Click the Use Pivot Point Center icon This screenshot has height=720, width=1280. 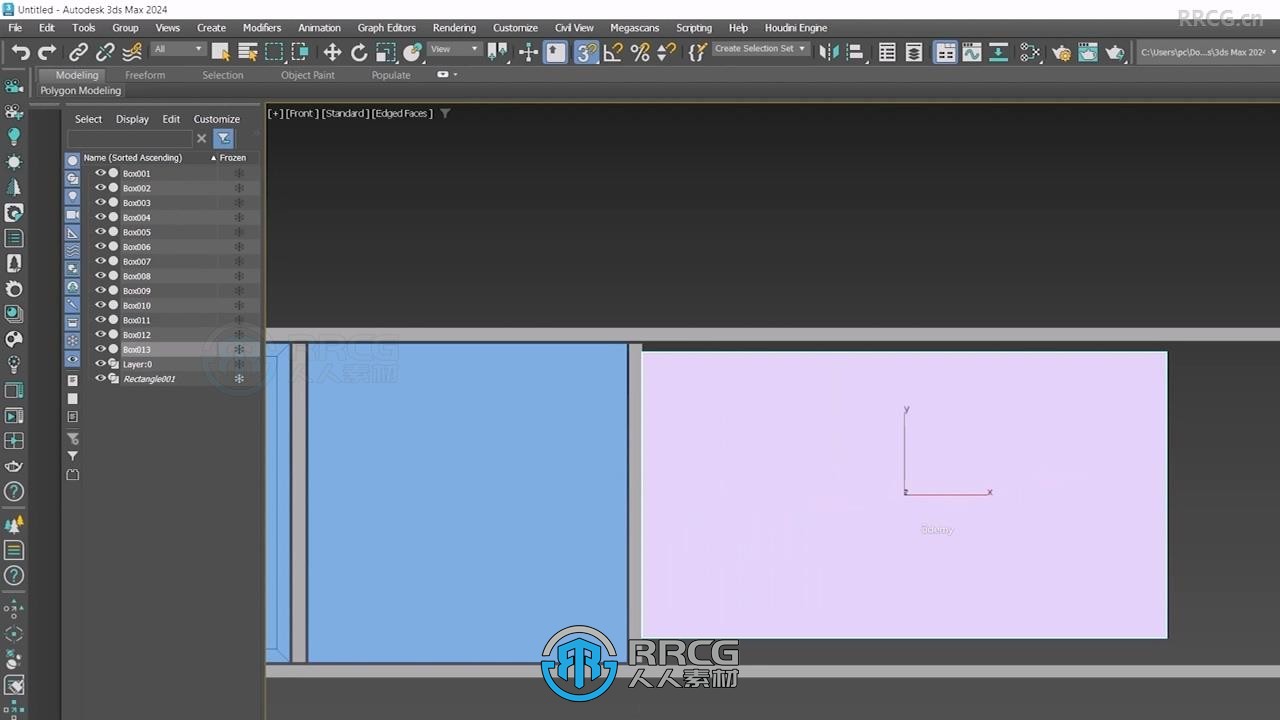tap(498, 52)
